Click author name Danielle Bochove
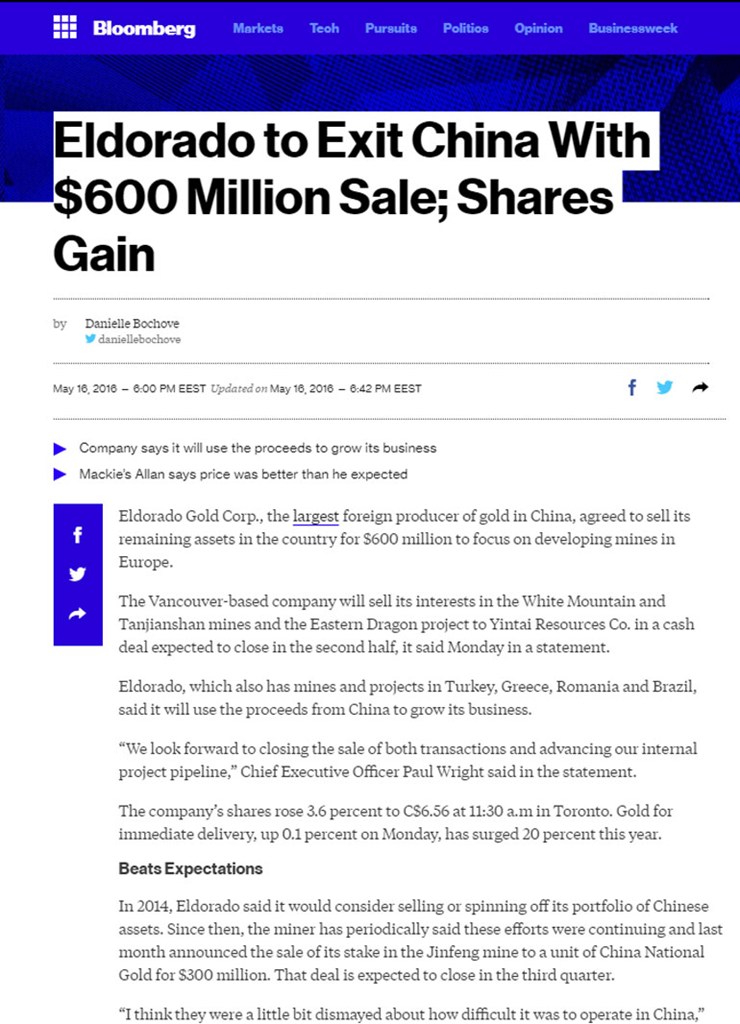740x1024 pixels. (132, 324)
